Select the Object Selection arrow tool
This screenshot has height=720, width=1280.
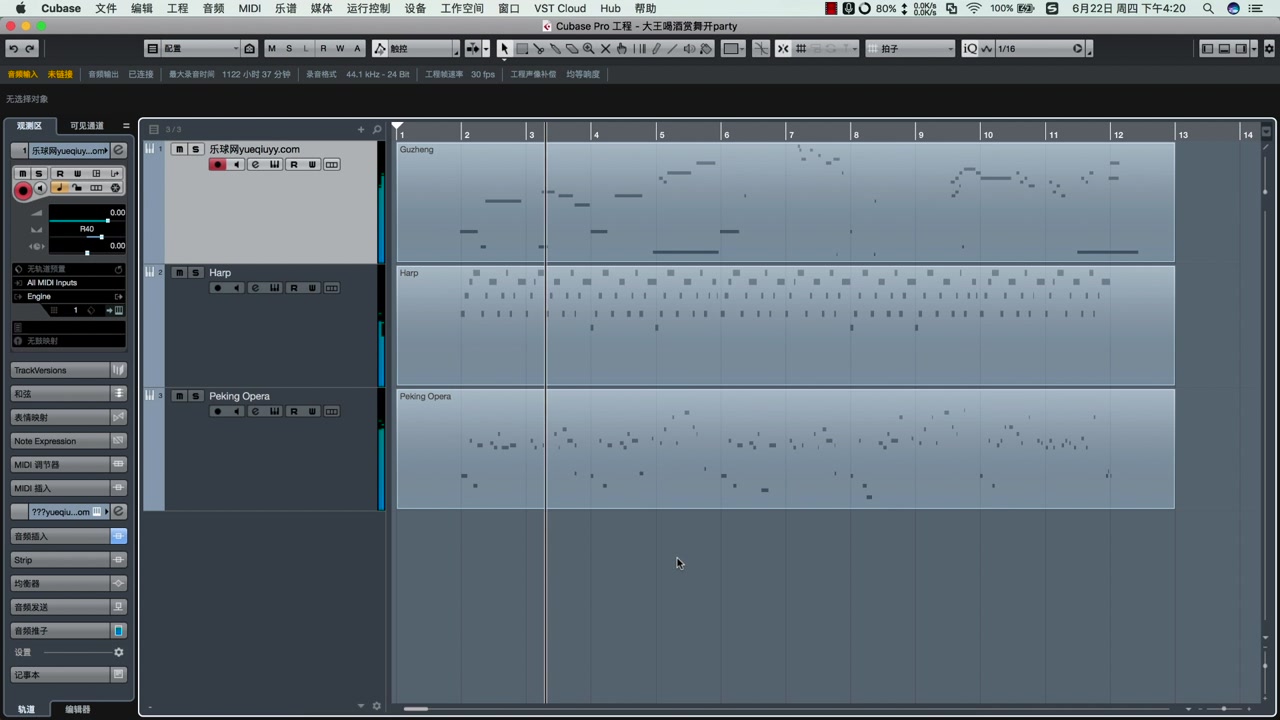[504, 48]
